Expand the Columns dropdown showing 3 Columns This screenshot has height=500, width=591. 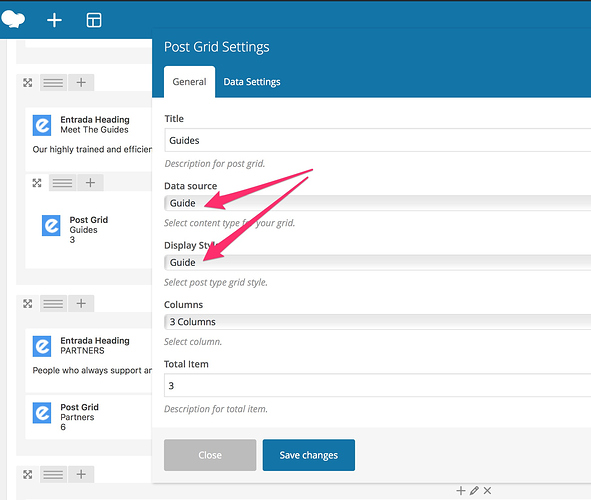point(377,322)
